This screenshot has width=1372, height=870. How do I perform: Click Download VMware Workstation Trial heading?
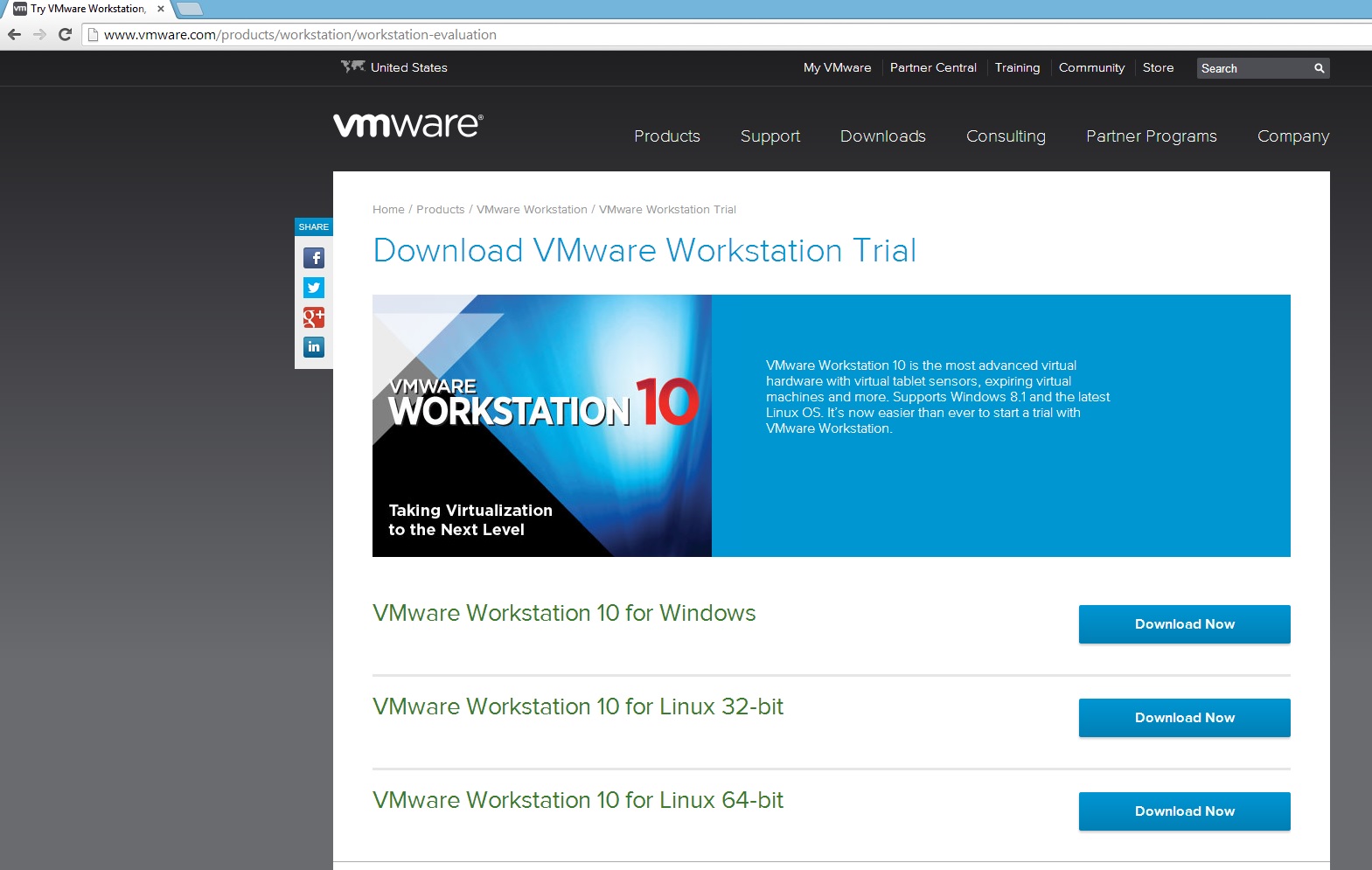coord(644,251)
